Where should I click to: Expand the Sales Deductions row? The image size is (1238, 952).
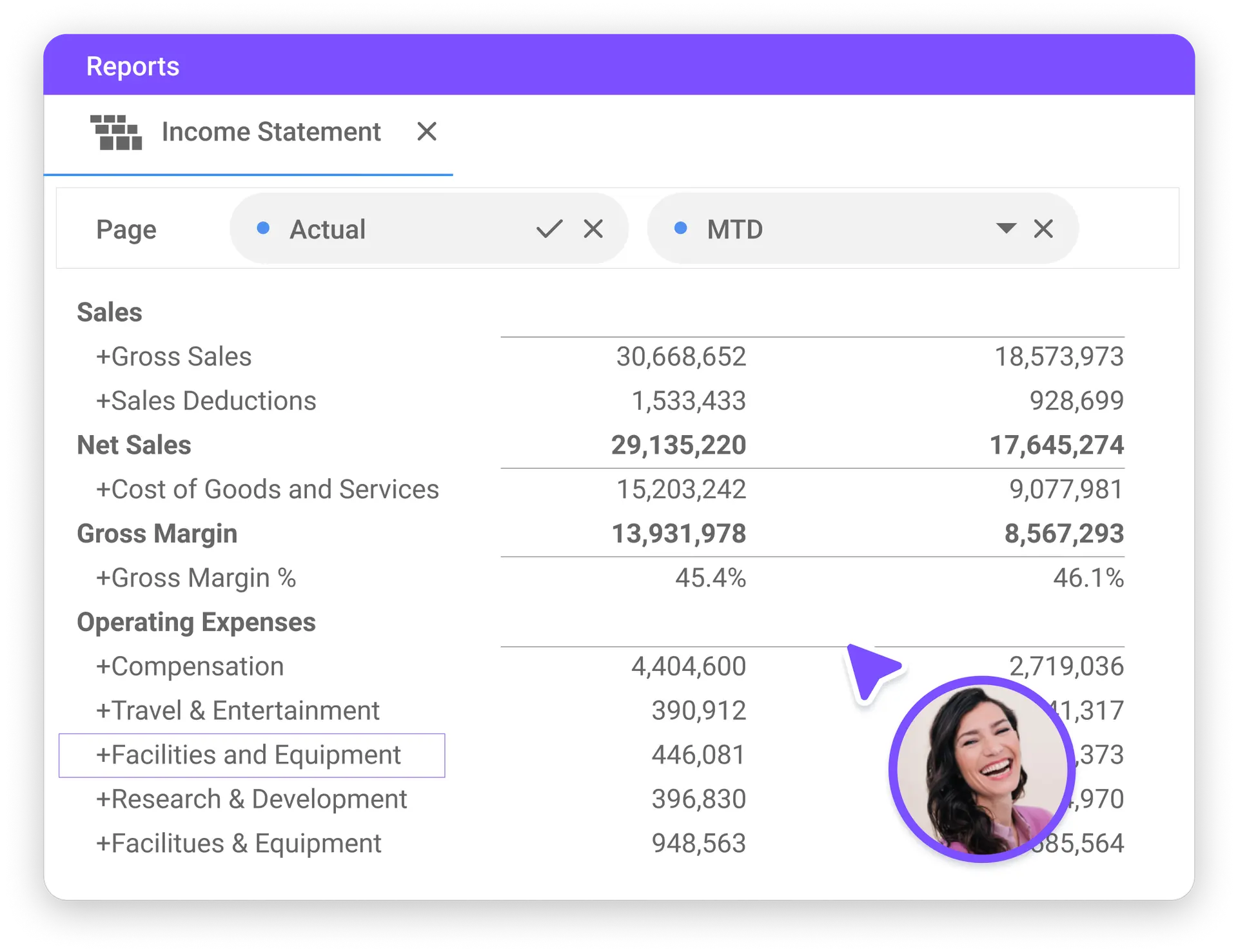pyautogui.click(x=103, y=402)
